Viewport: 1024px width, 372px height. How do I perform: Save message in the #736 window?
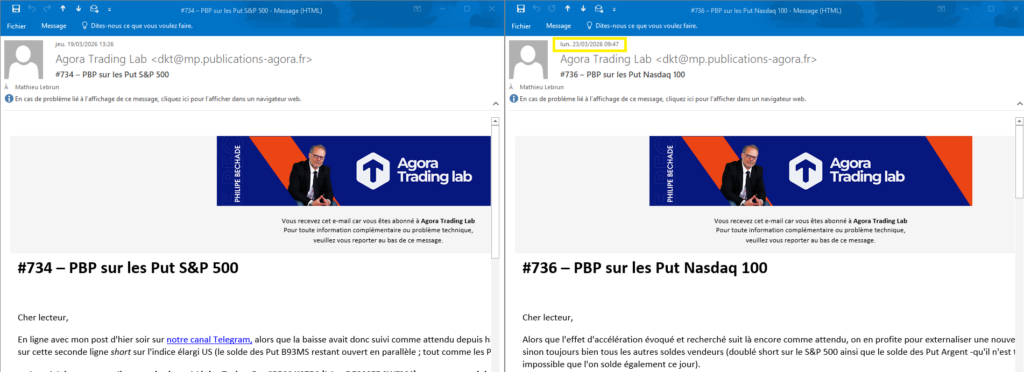click(x=520, y=9)
